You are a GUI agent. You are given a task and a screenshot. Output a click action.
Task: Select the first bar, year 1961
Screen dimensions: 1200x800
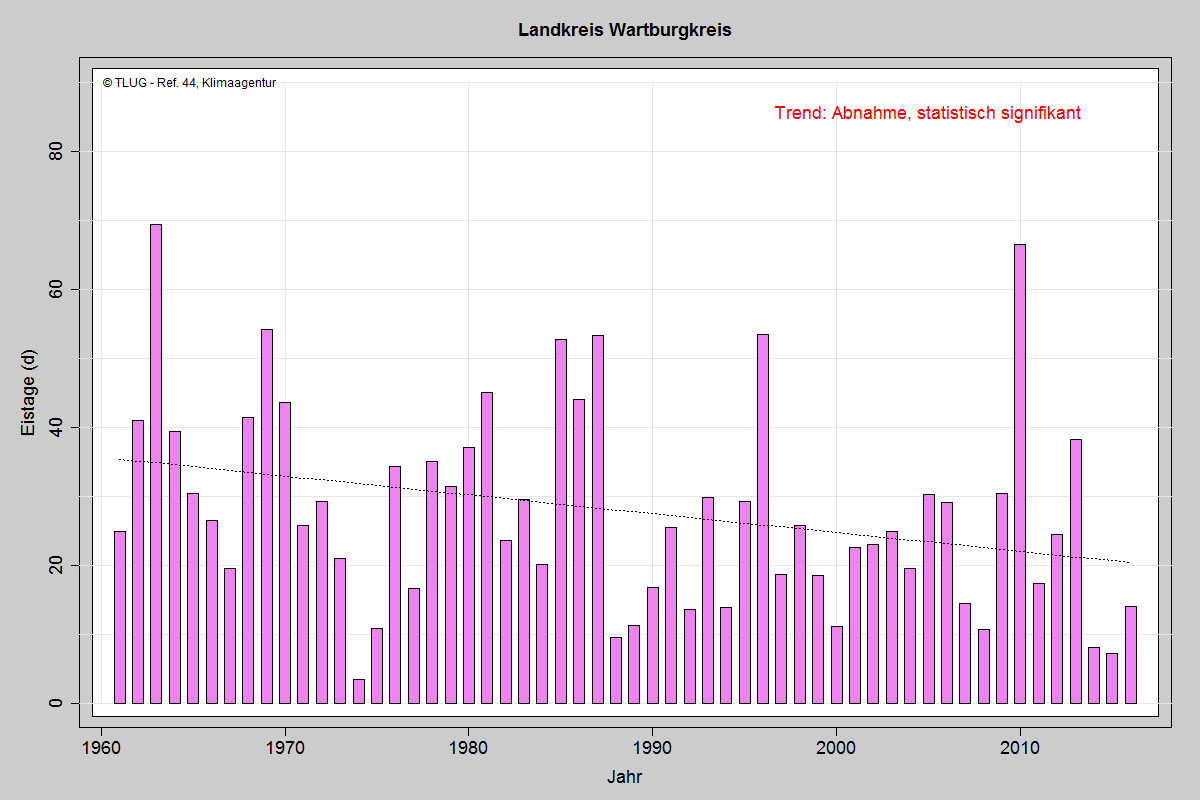[x=119, y=617]
